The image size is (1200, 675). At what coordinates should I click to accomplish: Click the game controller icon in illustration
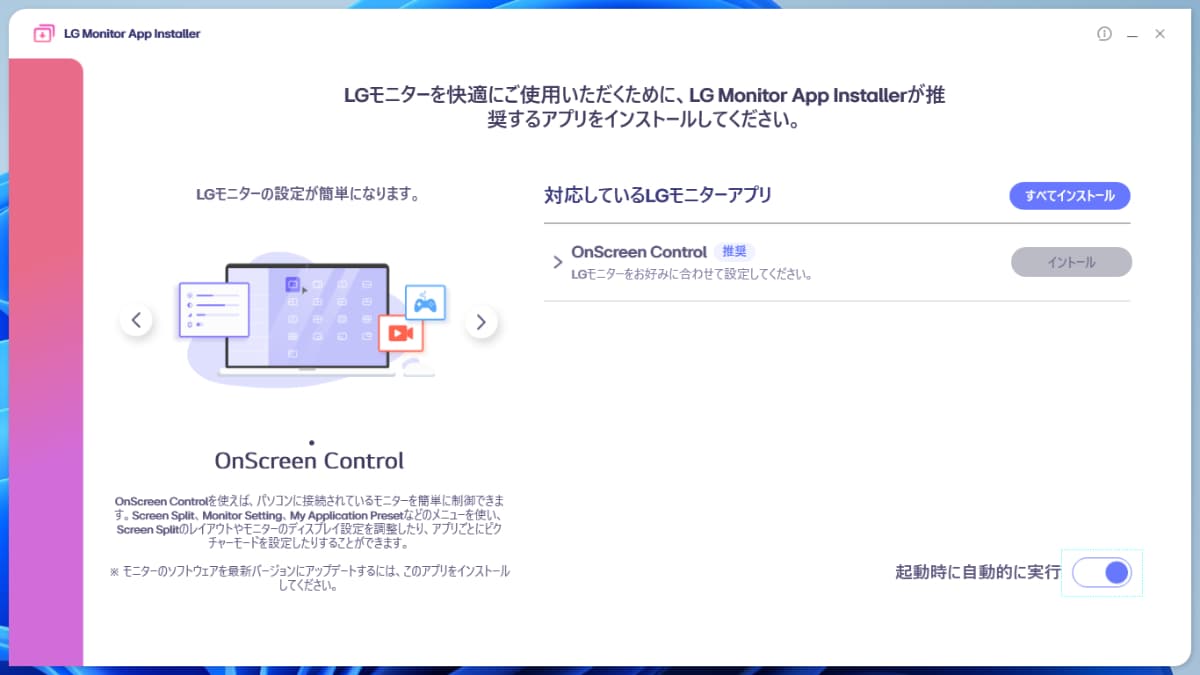(x=426, y=302)
